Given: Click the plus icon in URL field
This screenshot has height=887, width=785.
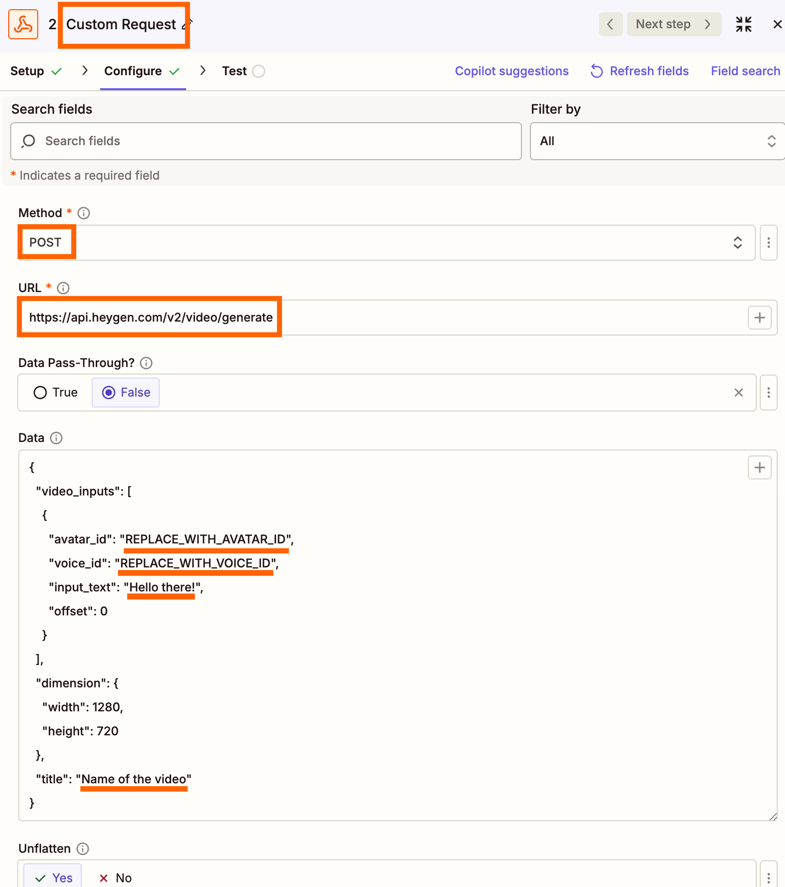Looking at the screenshot, I should (x=759, y=318).
